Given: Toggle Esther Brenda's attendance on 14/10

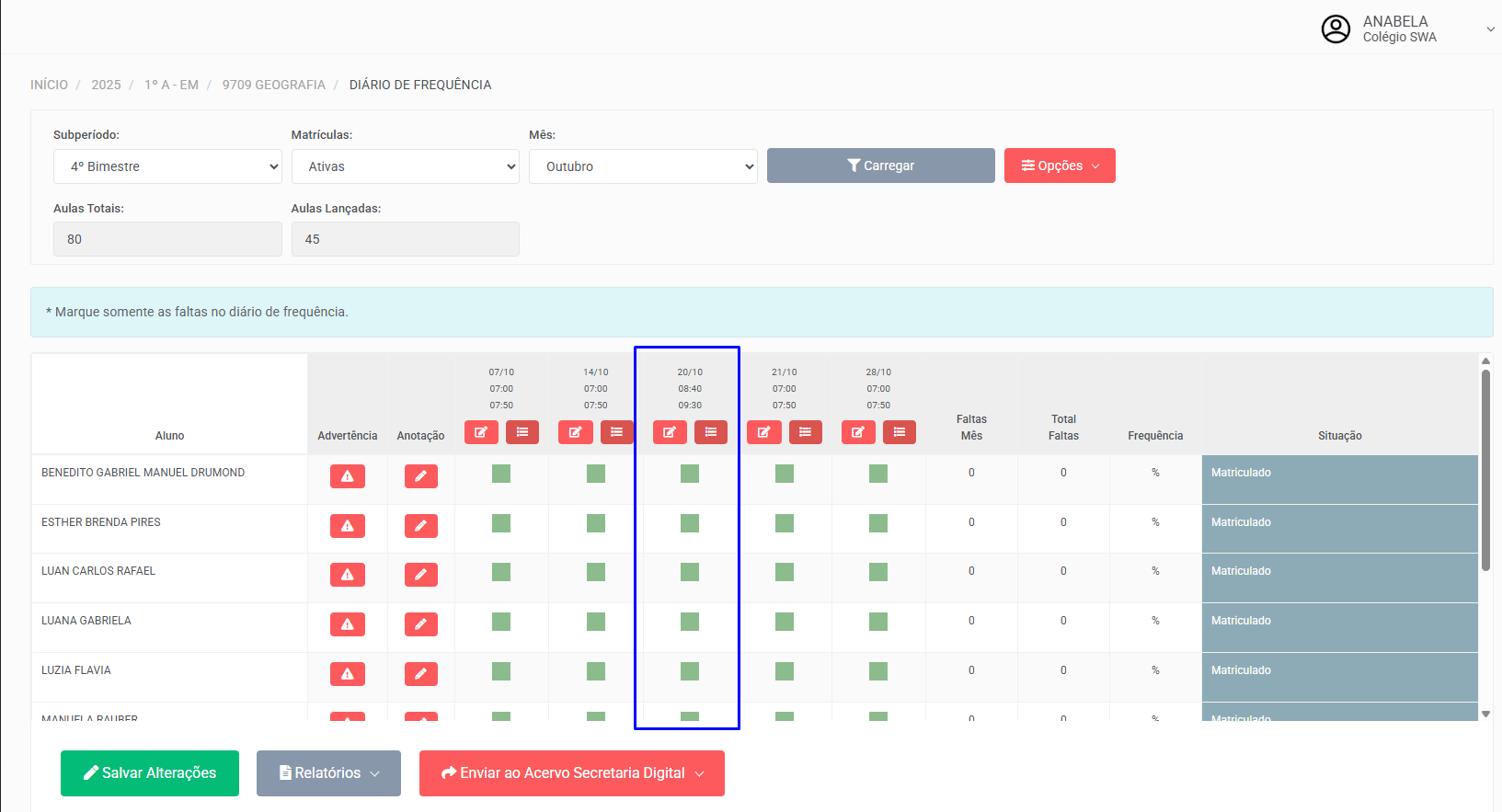Looking at the screenshot, I should tap(596, 523).
